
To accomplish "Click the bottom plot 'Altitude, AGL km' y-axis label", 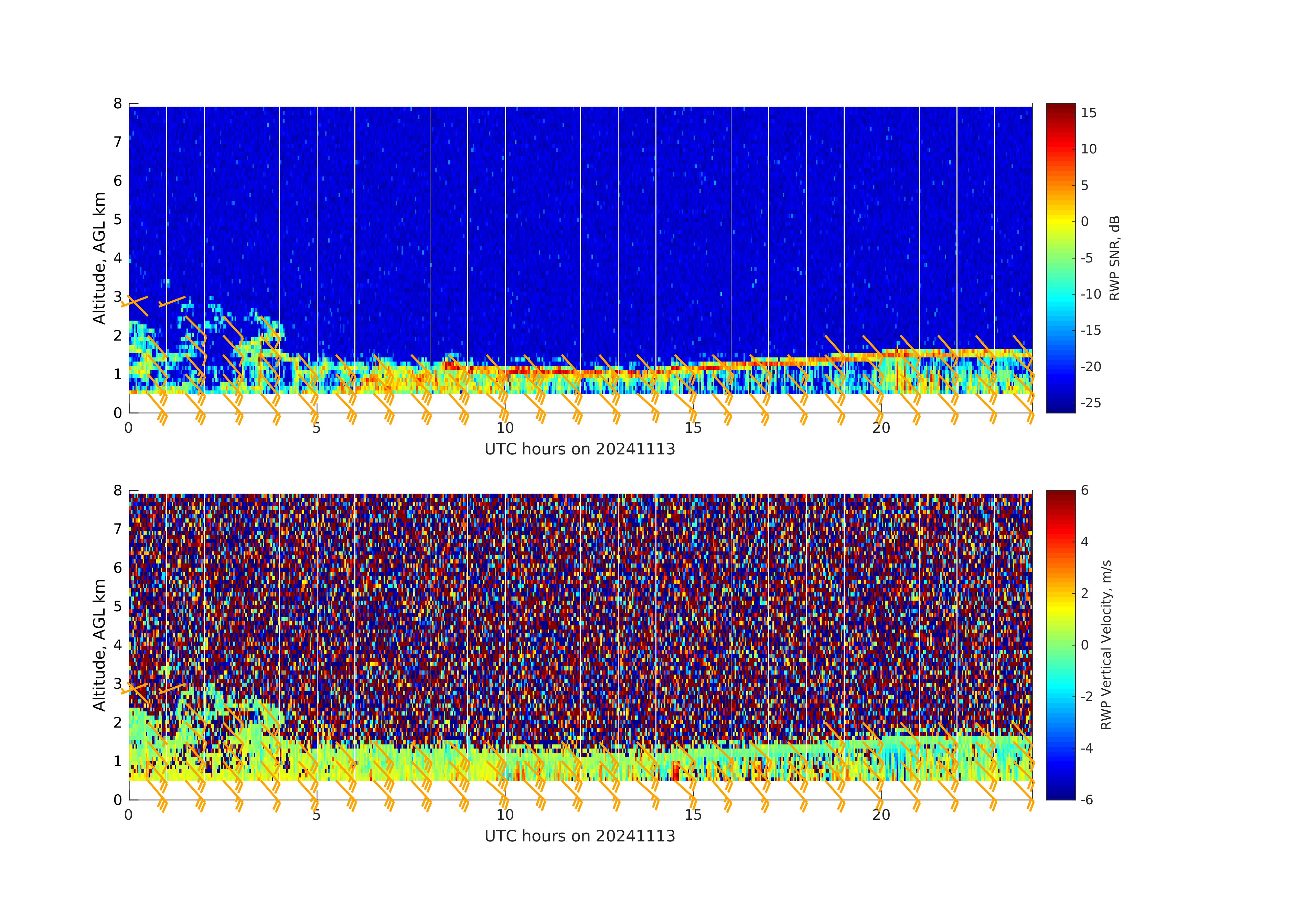I will tap(99, 645).
